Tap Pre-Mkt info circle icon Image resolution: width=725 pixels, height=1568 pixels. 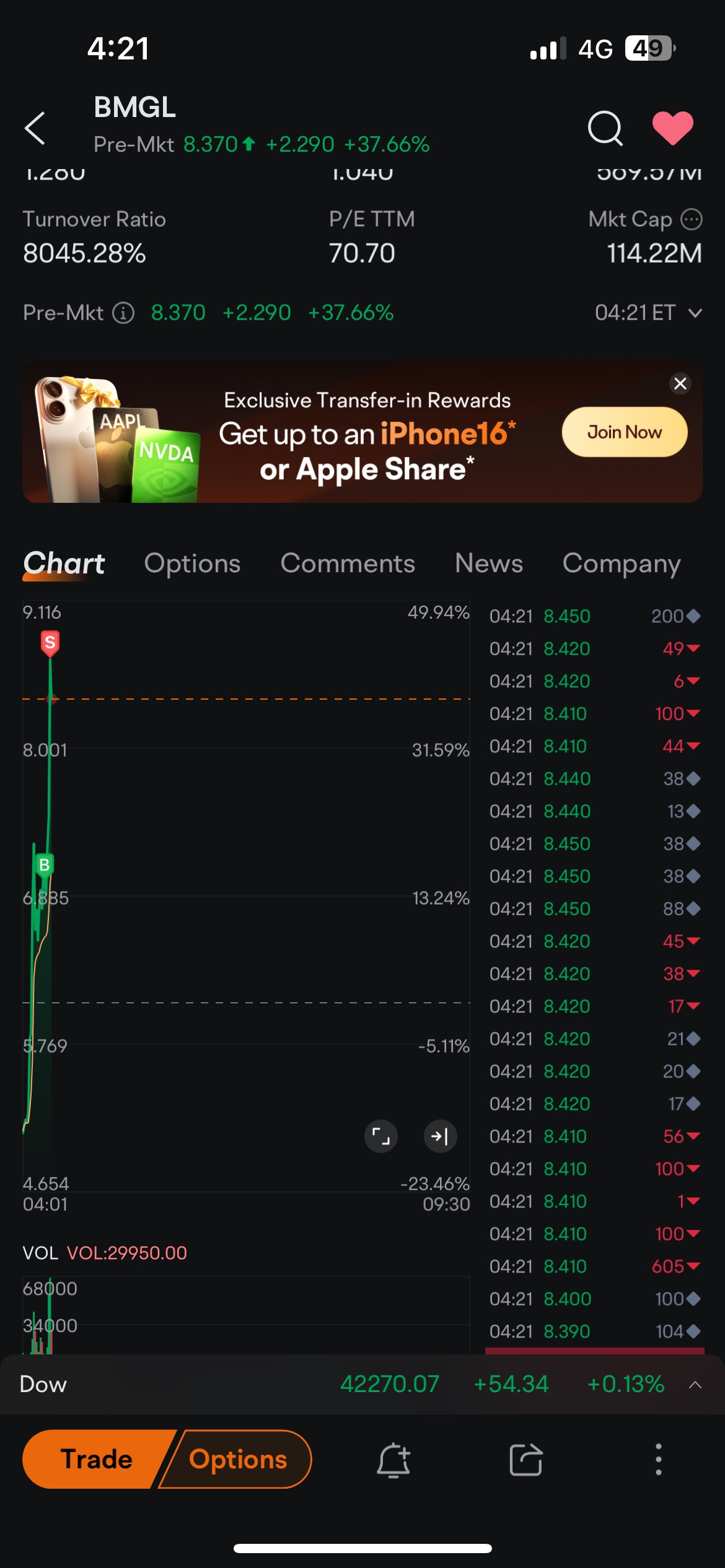click(x=123, y=313)
